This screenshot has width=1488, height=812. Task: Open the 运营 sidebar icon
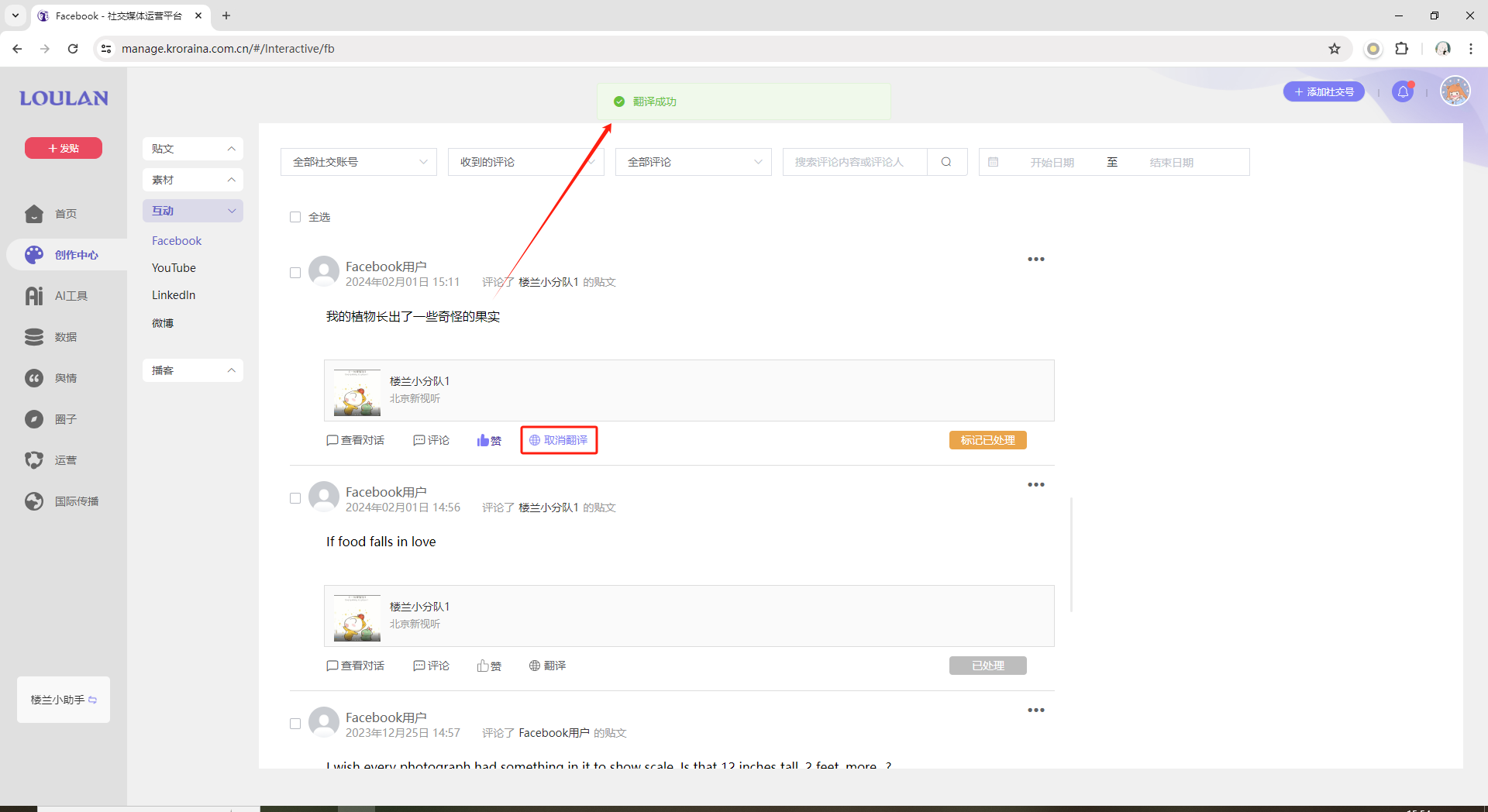(34, 460)
